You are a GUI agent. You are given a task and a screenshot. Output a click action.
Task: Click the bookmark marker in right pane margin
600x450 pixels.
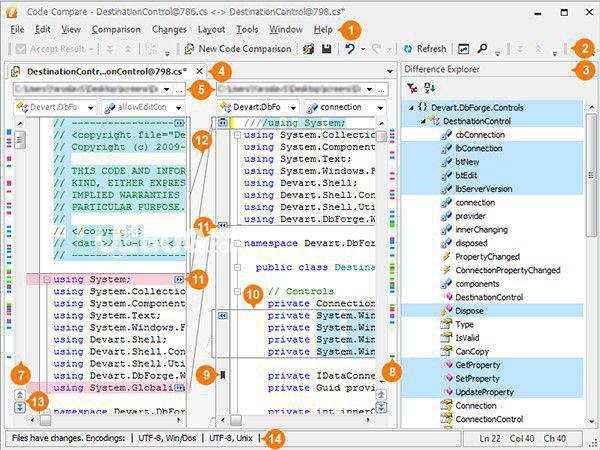(223, 375)
